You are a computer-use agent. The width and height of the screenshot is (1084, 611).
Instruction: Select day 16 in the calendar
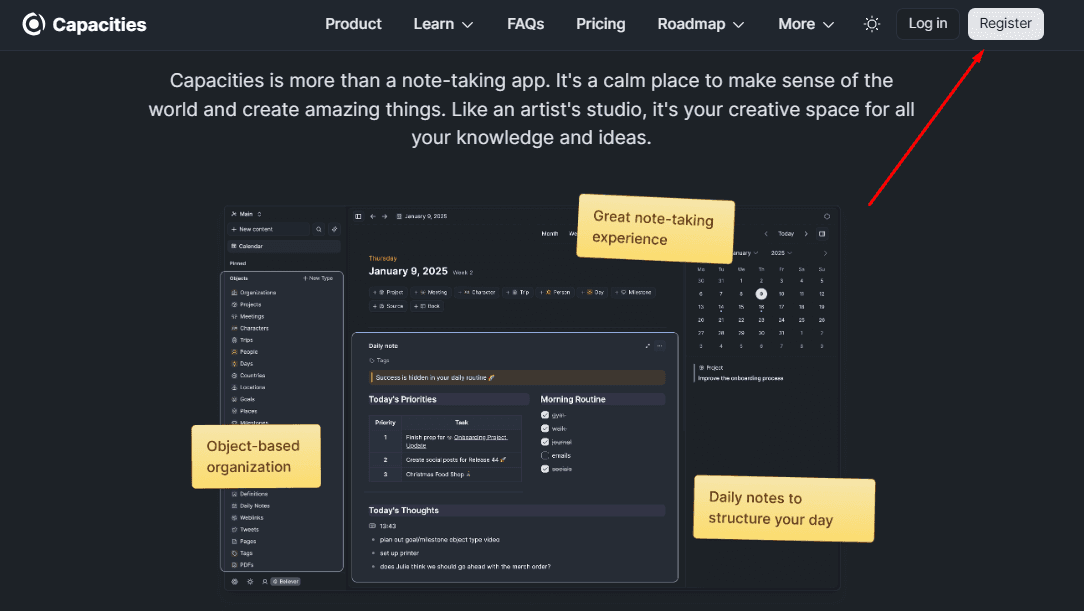click(x=761, y=307)
